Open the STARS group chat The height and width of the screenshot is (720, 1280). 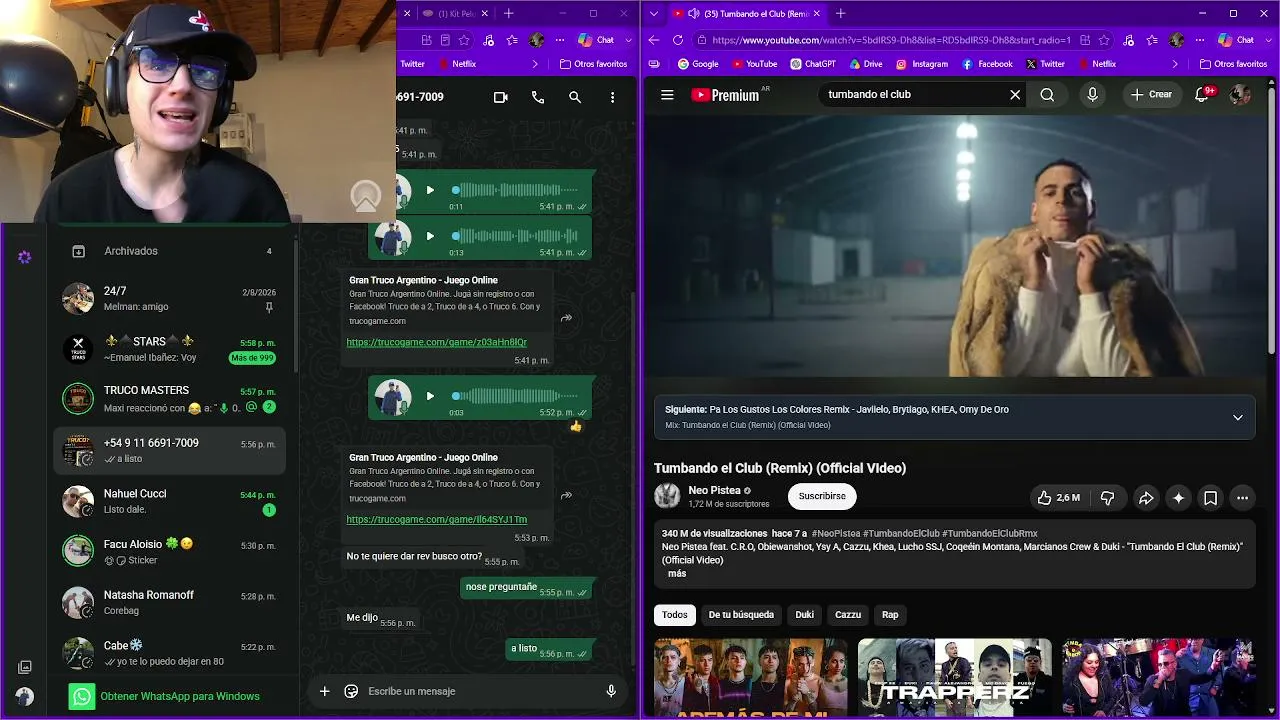[x=170, y=349]
